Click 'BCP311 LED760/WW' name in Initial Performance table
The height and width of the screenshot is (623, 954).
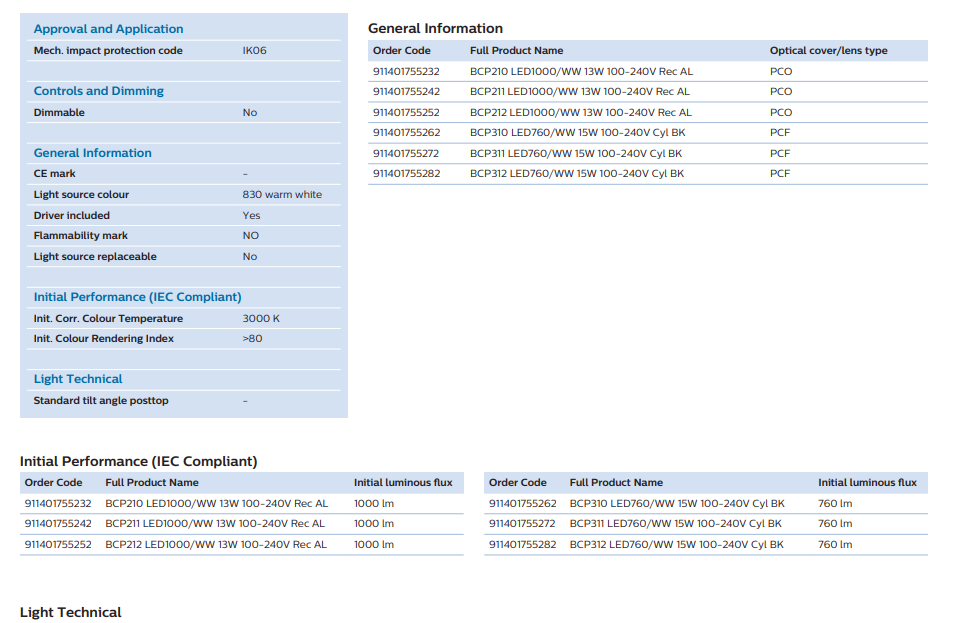click(675, 523)
